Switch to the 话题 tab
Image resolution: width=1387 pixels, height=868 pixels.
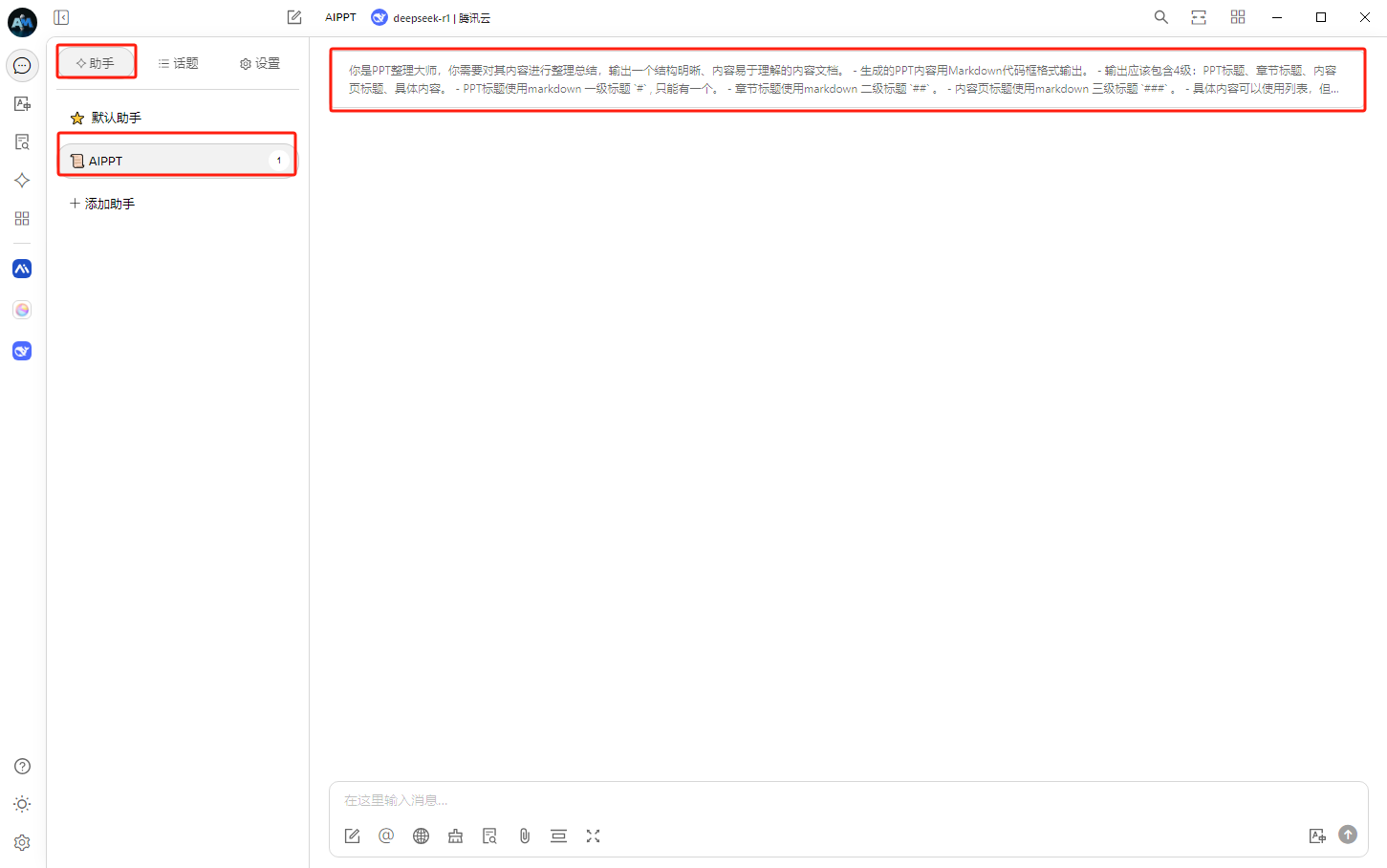click(179, 63)
